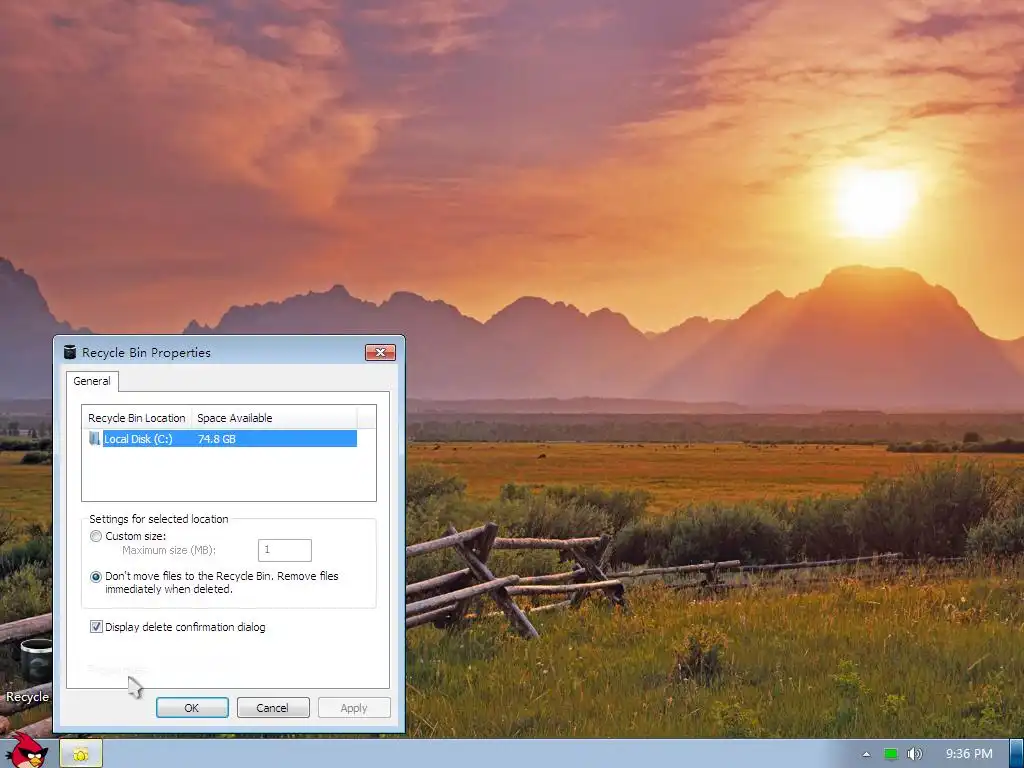Click the Recycle Bin Location column header
Viewport: 1024px width, 768px height.
coord(136,418)
